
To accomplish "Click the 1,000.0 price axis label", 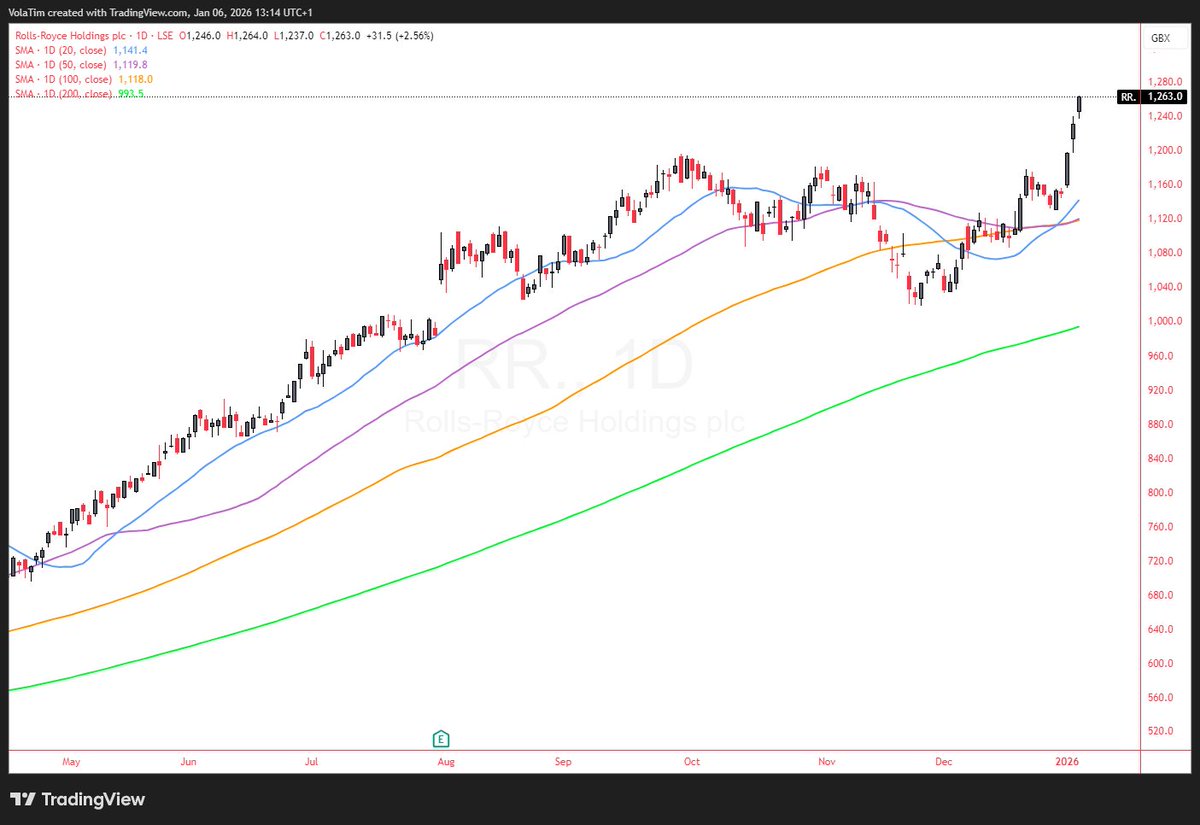I will [x=1167, y=321].
